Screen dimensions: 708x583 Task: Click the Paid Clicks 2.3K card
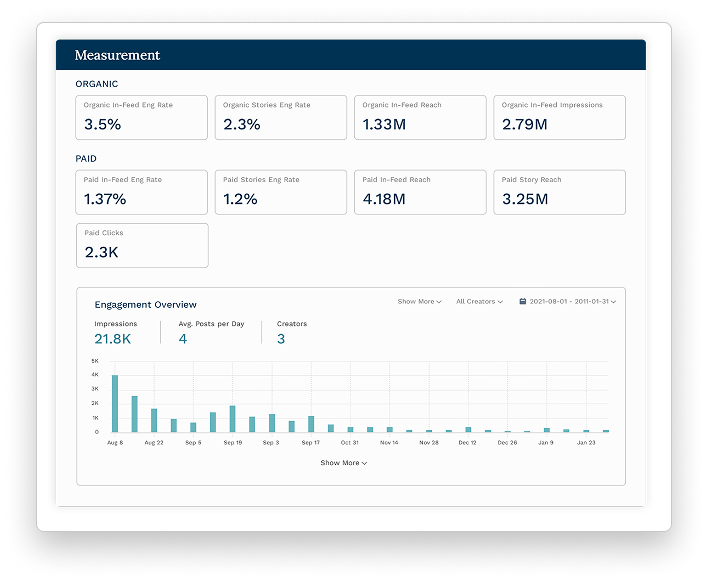point(142,245)
